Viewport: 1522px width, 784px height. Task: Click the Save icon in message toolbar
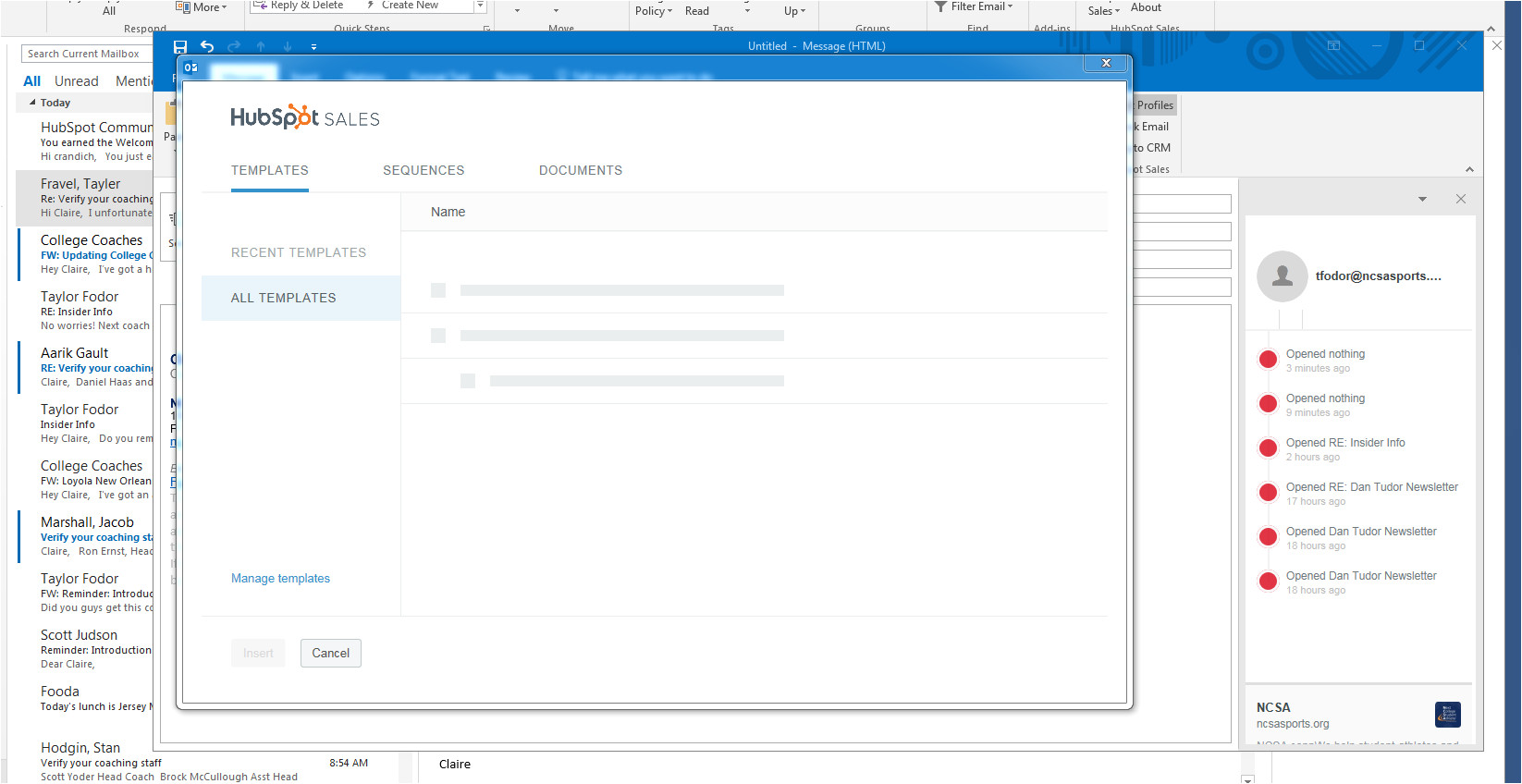[180, 46]
